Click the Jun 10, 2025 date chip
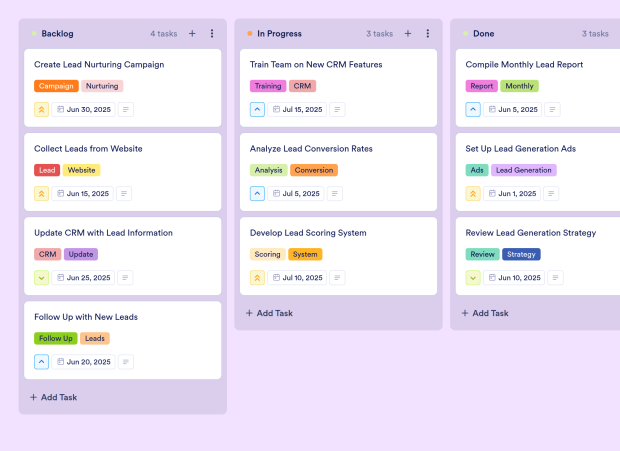 pyautogui.click(x=514, y=278)
